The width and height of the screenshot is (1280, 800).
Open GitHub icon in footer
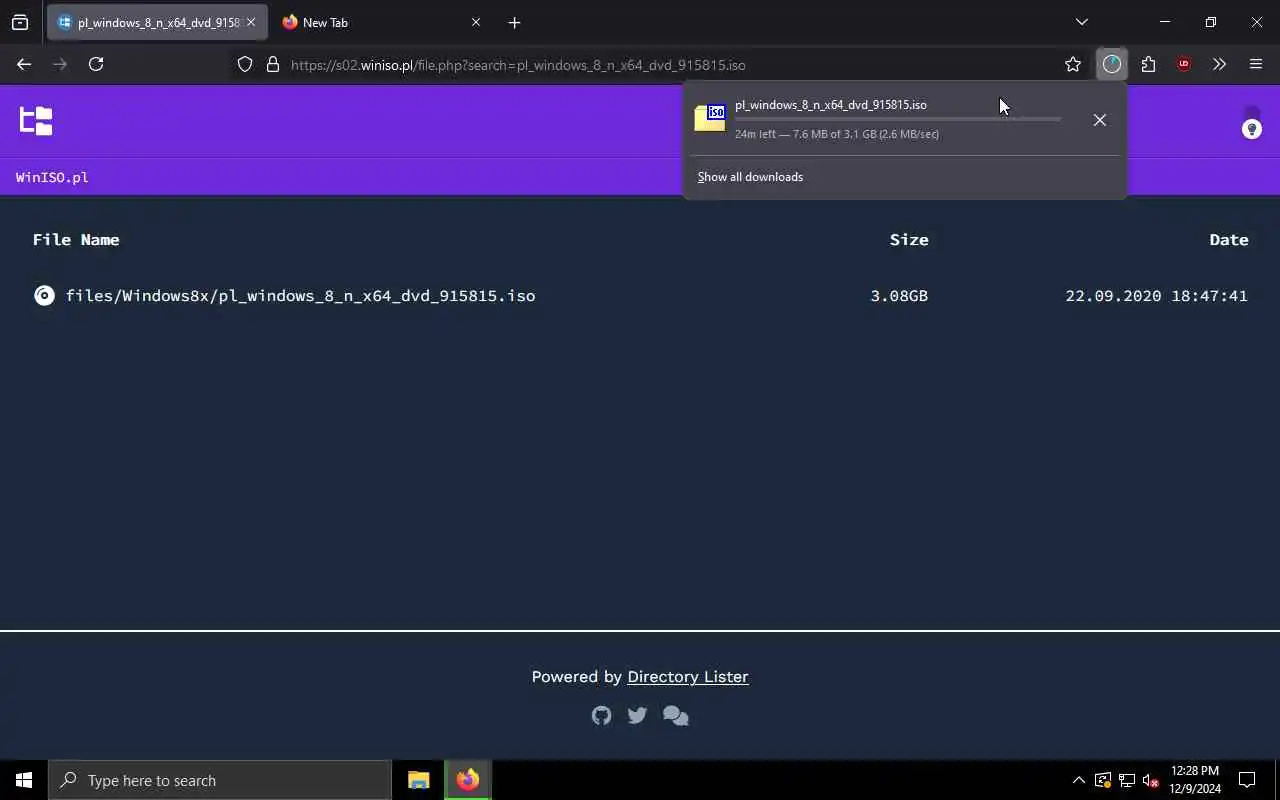point(601,715)
